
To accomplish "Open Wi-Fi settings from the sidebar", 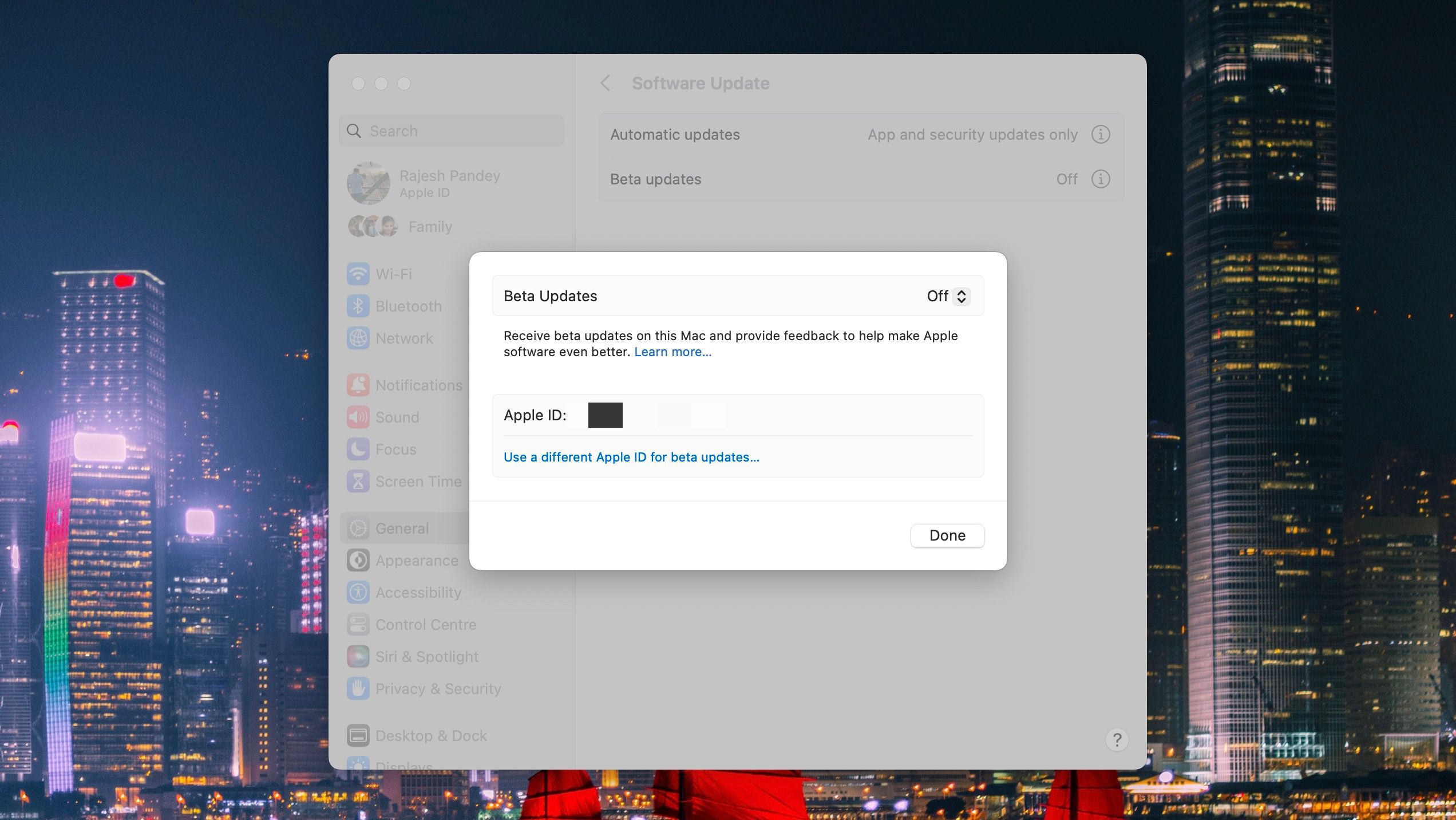I will pos(394,274).
